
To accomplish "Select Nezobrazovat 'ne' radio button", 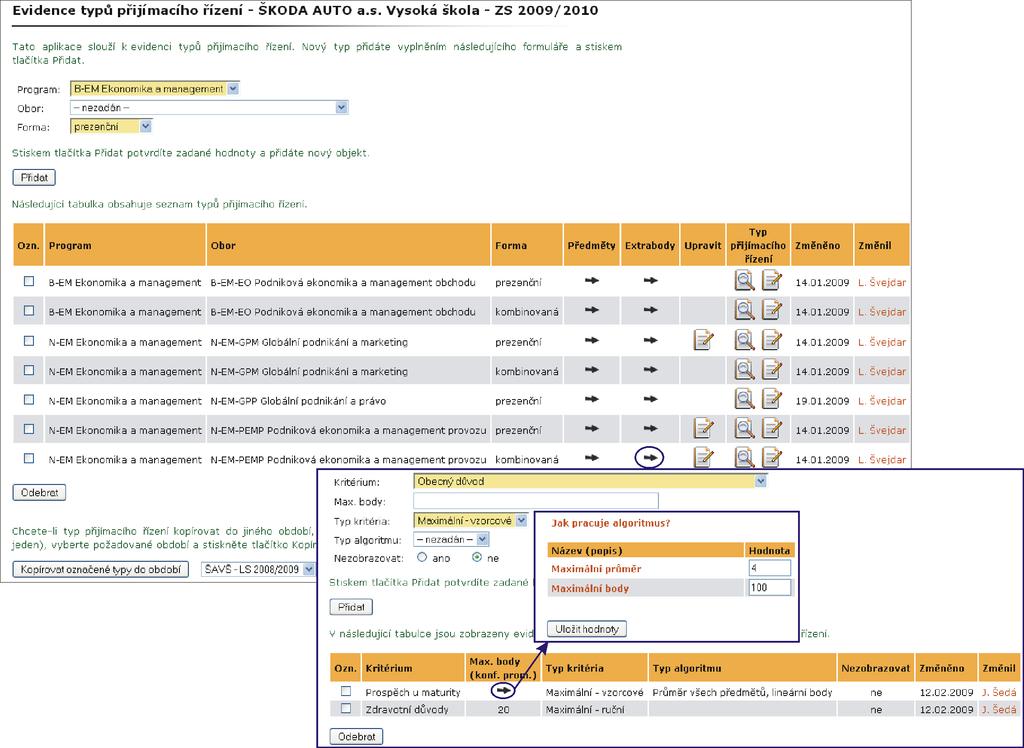I will click(x=477, y=557).
